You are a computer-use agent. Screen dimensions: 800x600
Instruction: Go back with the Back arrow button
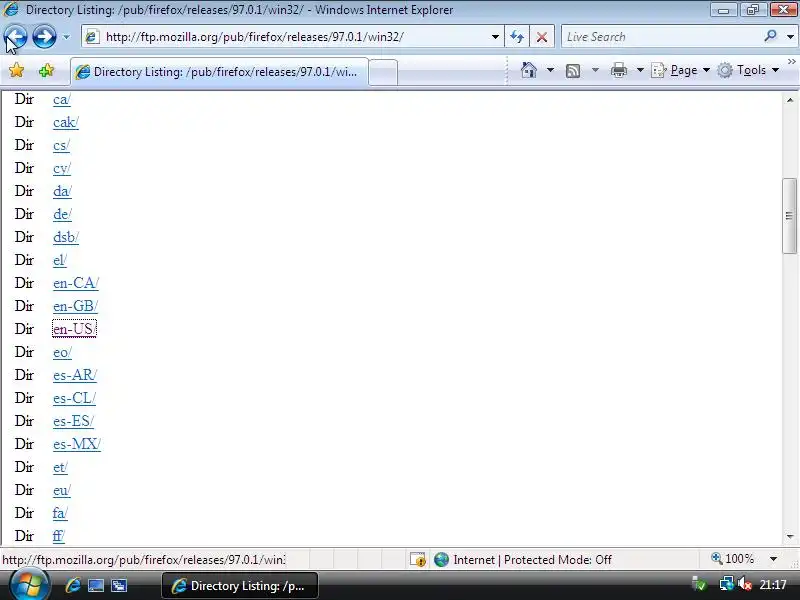click(15, 37)
